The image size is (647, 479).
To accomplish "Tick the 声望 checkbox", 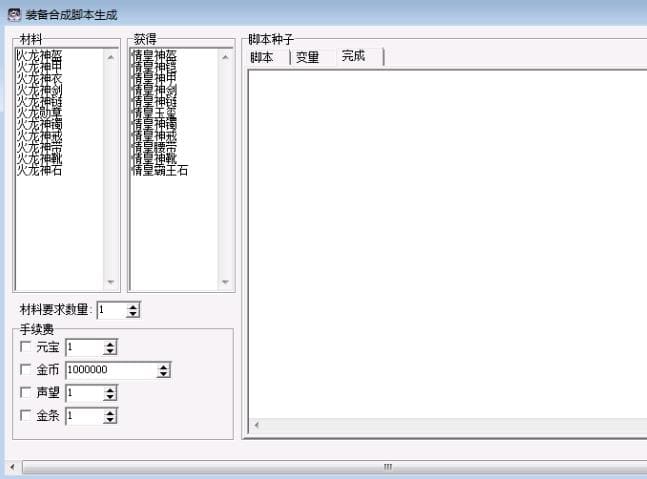I will 26,392.
